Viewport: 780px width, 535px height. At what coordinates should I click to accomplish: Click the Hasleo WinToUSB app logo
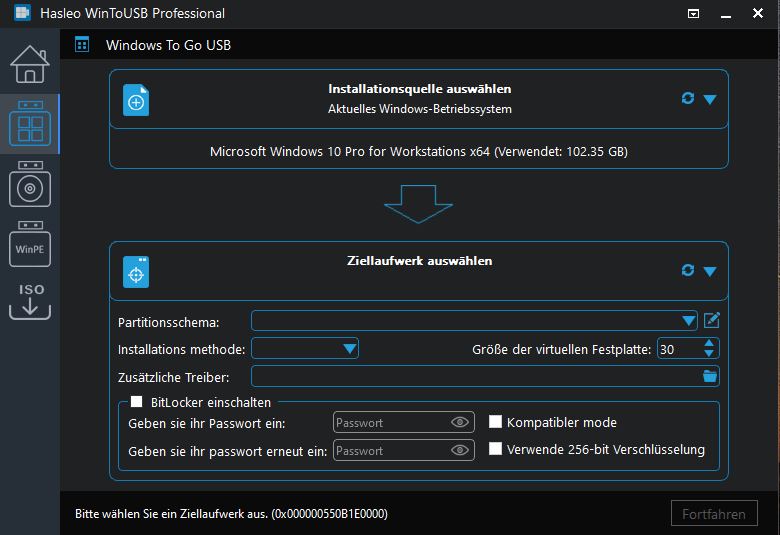coord(22,13)
